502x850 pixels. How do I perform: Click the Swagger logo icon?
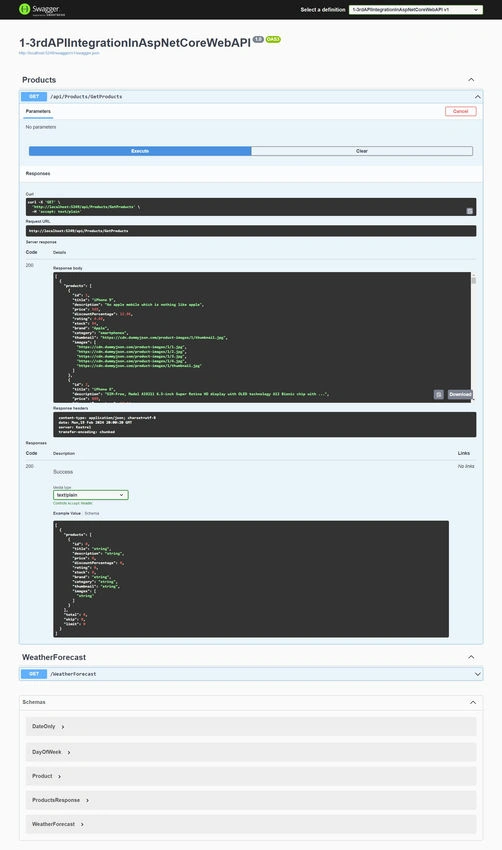pyautogui.click(x=24, y=9)
